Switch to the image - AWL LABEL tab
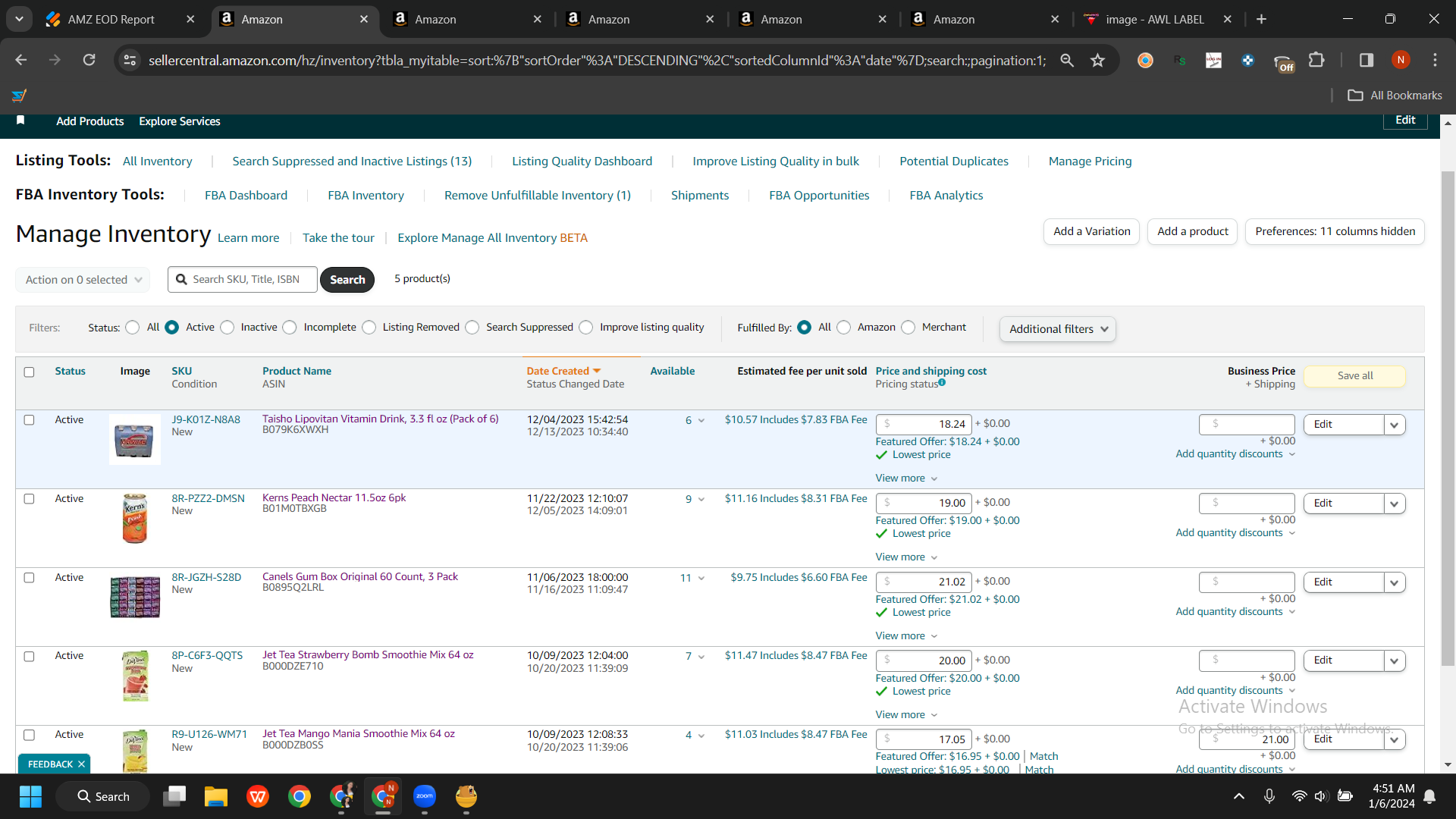 (1158, 19)
